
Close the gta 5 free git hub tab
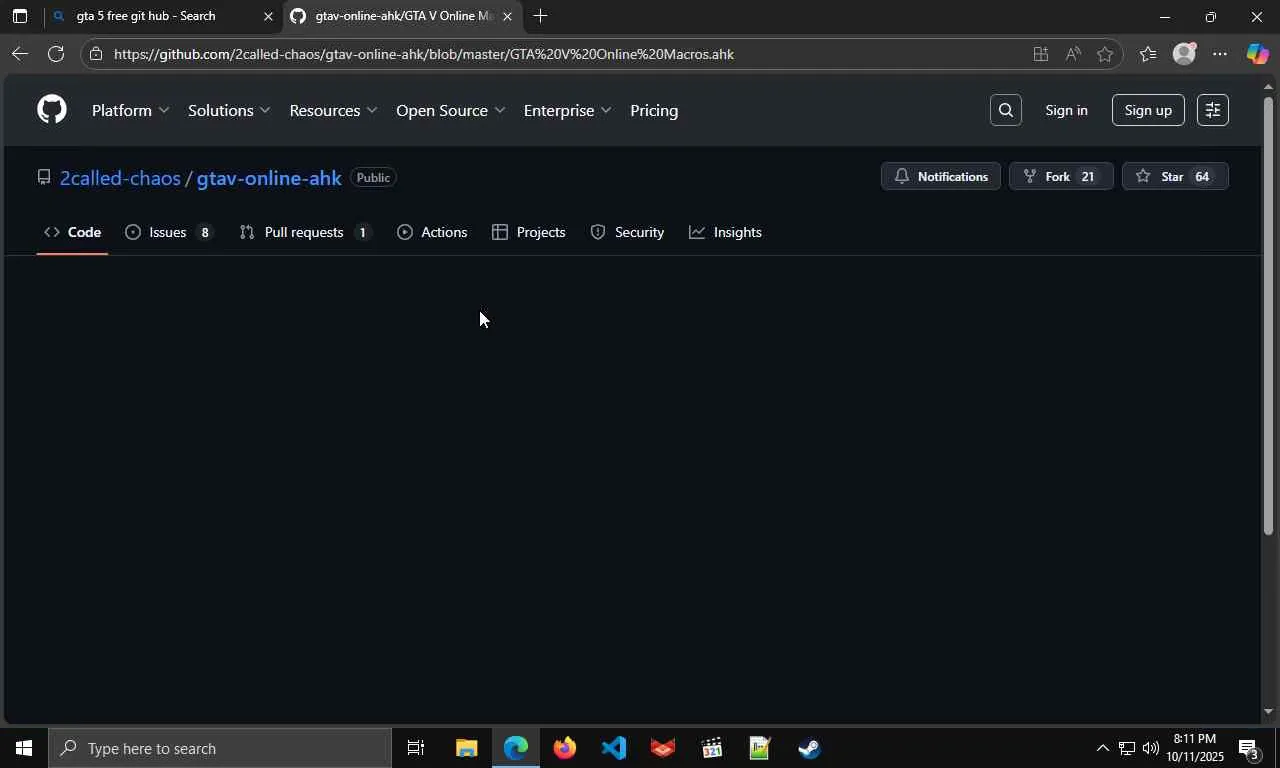pos(267,16)
